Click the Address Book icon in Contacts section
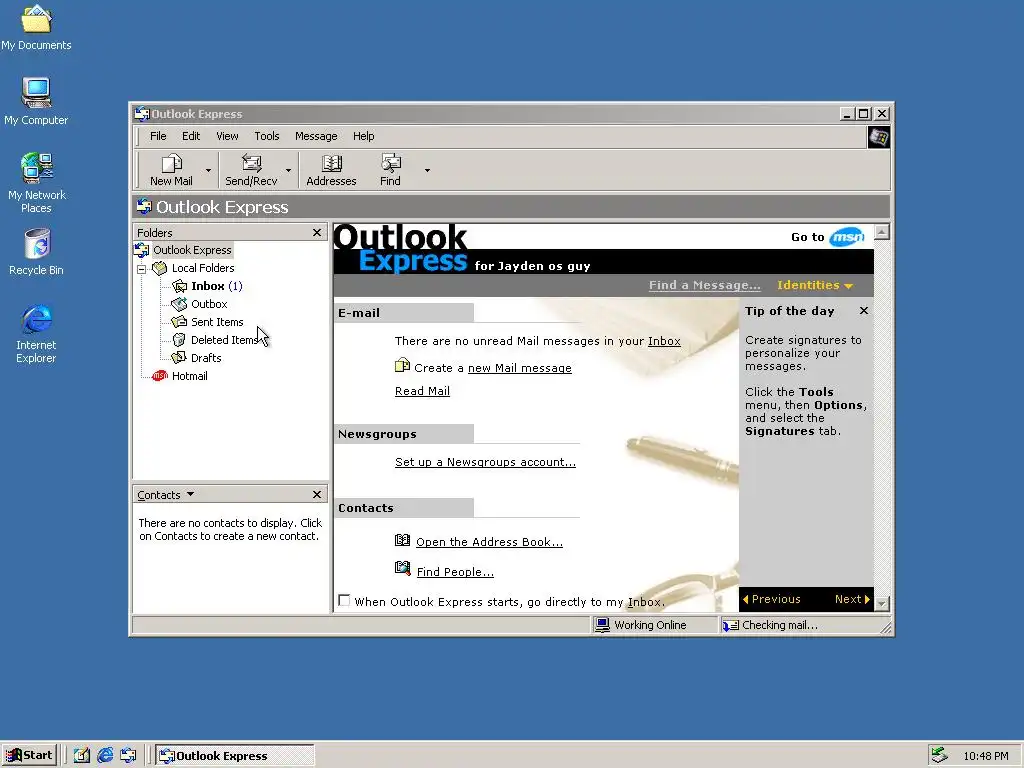Screen dimensions: 1024x768 [402, 541]
